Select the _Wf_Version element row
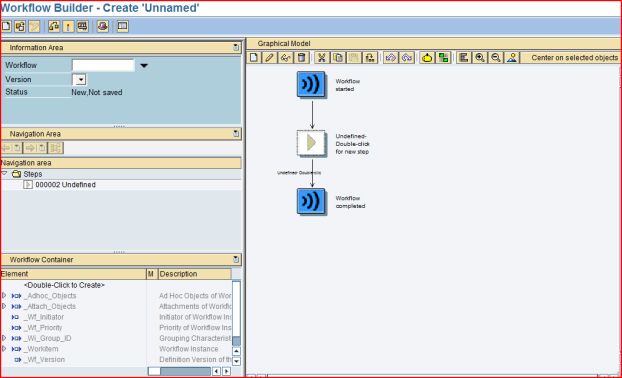Screen dimensions: 622x378 pyautogui.click(x=44, y=359)
